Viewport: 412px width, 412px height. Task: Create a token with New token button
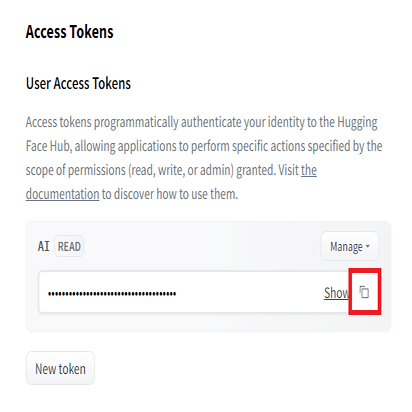pos(60,368)
